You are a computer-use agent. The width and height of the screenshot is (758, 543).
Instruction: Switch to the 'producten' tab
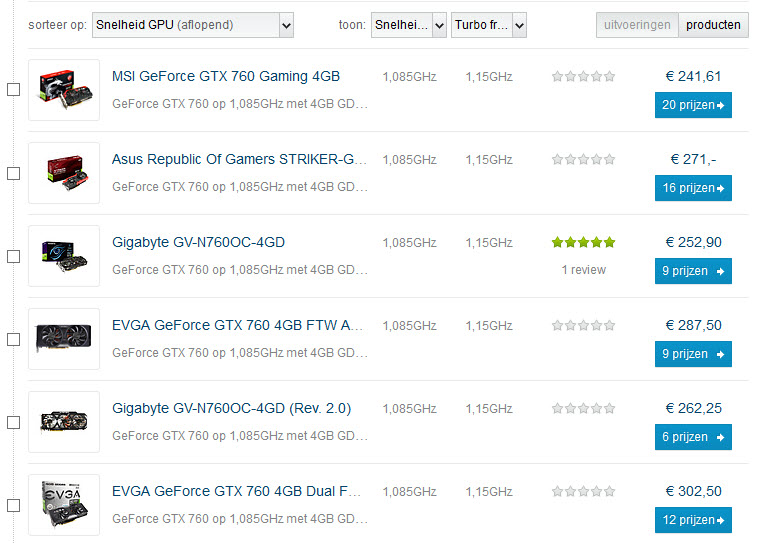(x=713, y=25)
